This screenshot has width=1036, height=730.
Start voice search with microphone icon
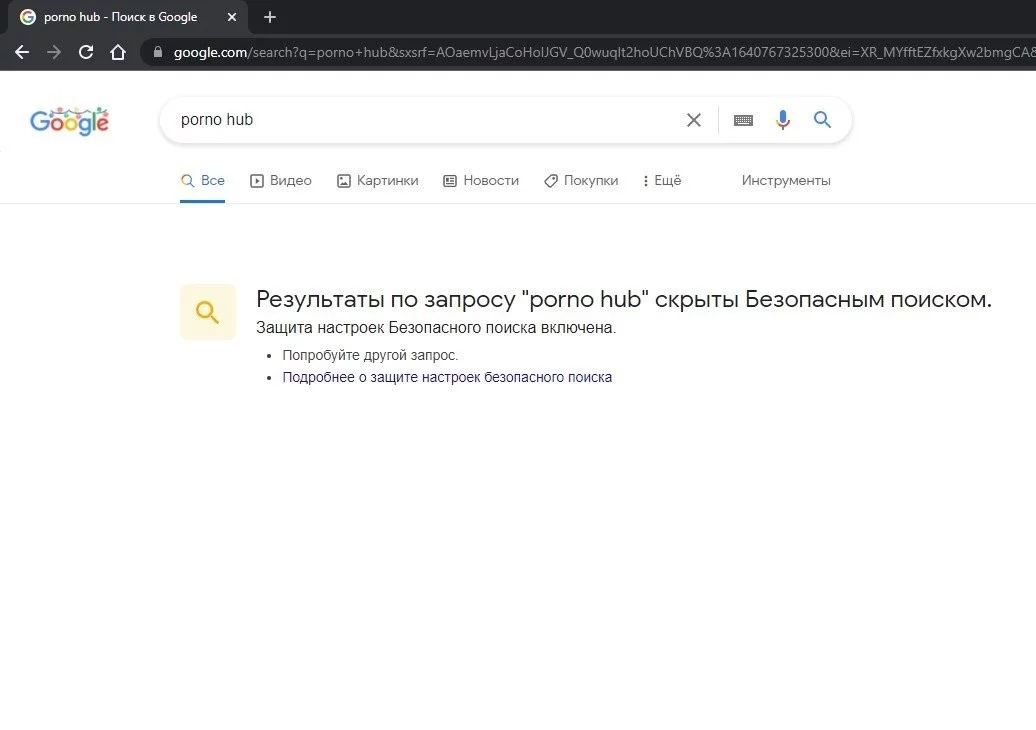783,120
